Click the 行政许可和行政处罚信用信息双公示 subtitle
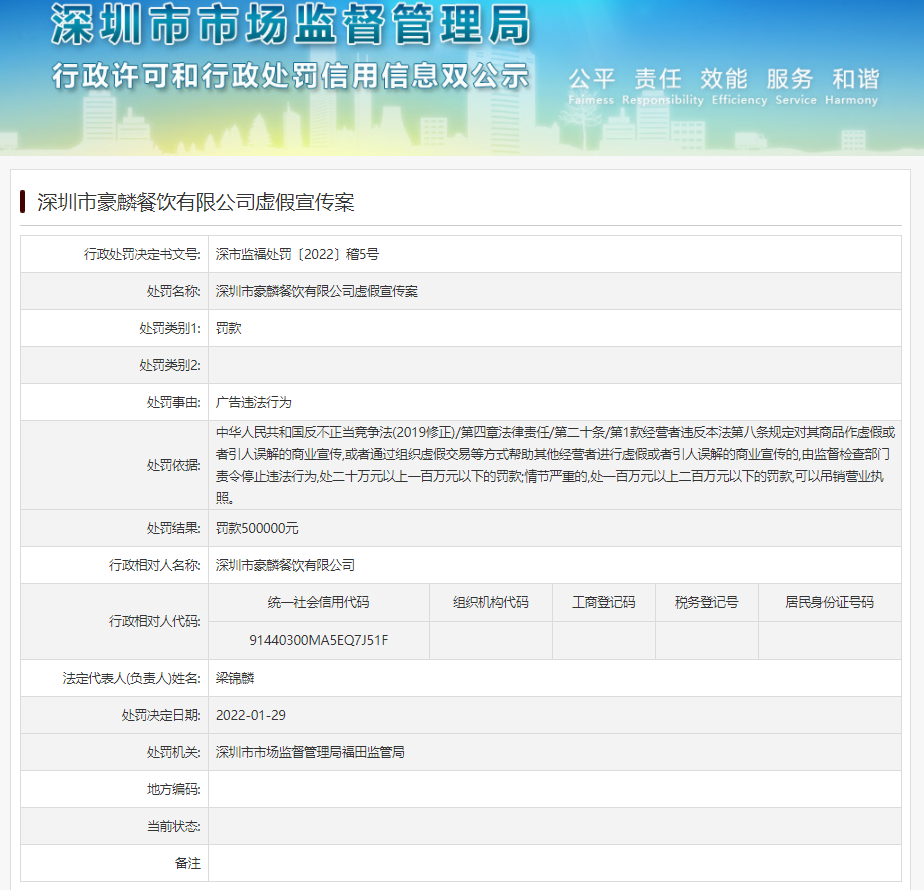 pyautogui.click(x=290, y=76)
